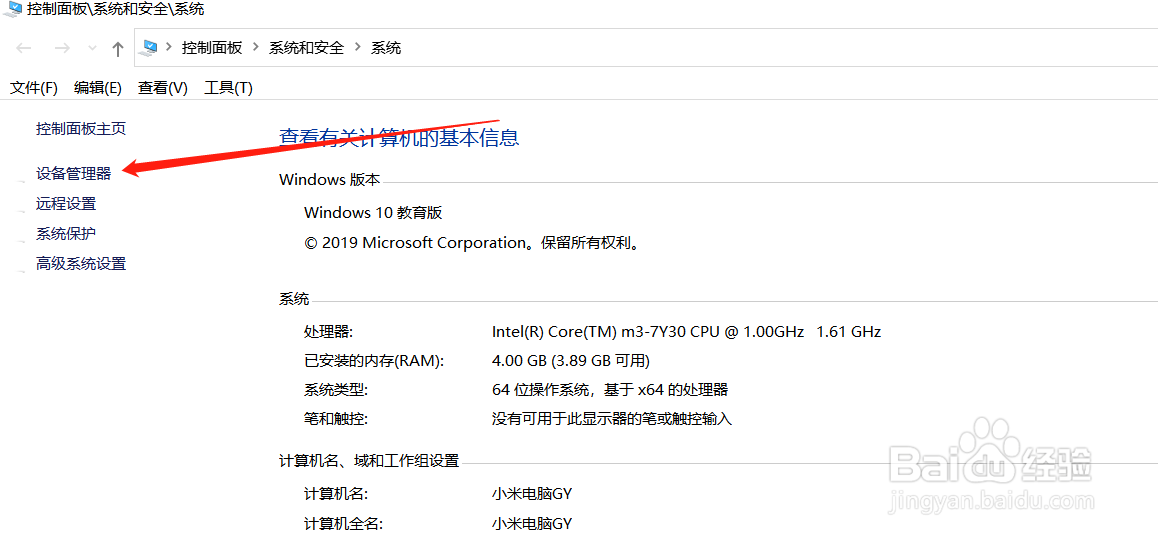Click the 4.00 GB installed memory value
Screen dimensions: 1158x541
(x=570, y=361)
